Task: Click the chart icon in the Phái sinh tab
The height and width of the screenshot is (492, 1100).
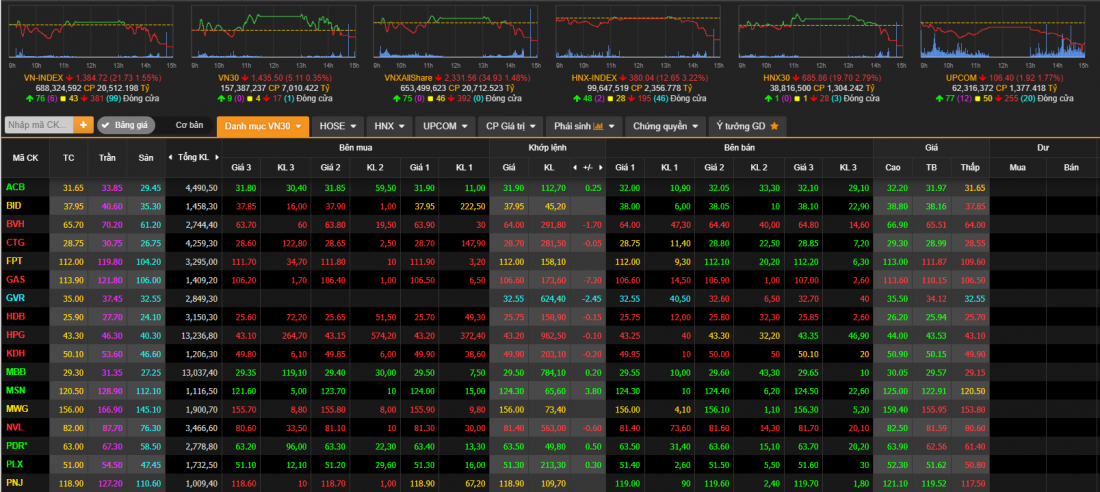Action: (598, 126)
